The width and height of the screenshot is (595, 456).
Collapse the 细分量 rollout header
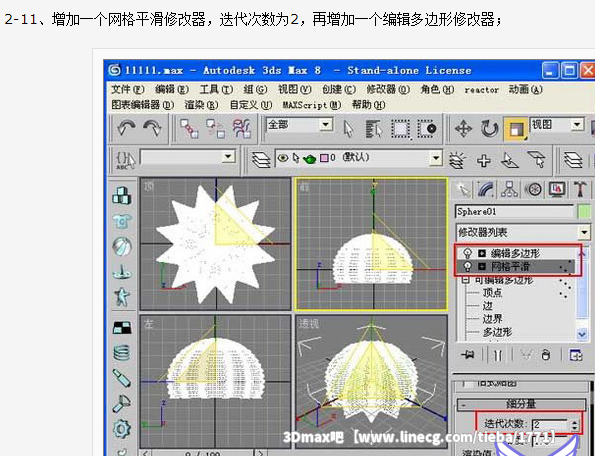coord(521,404)
